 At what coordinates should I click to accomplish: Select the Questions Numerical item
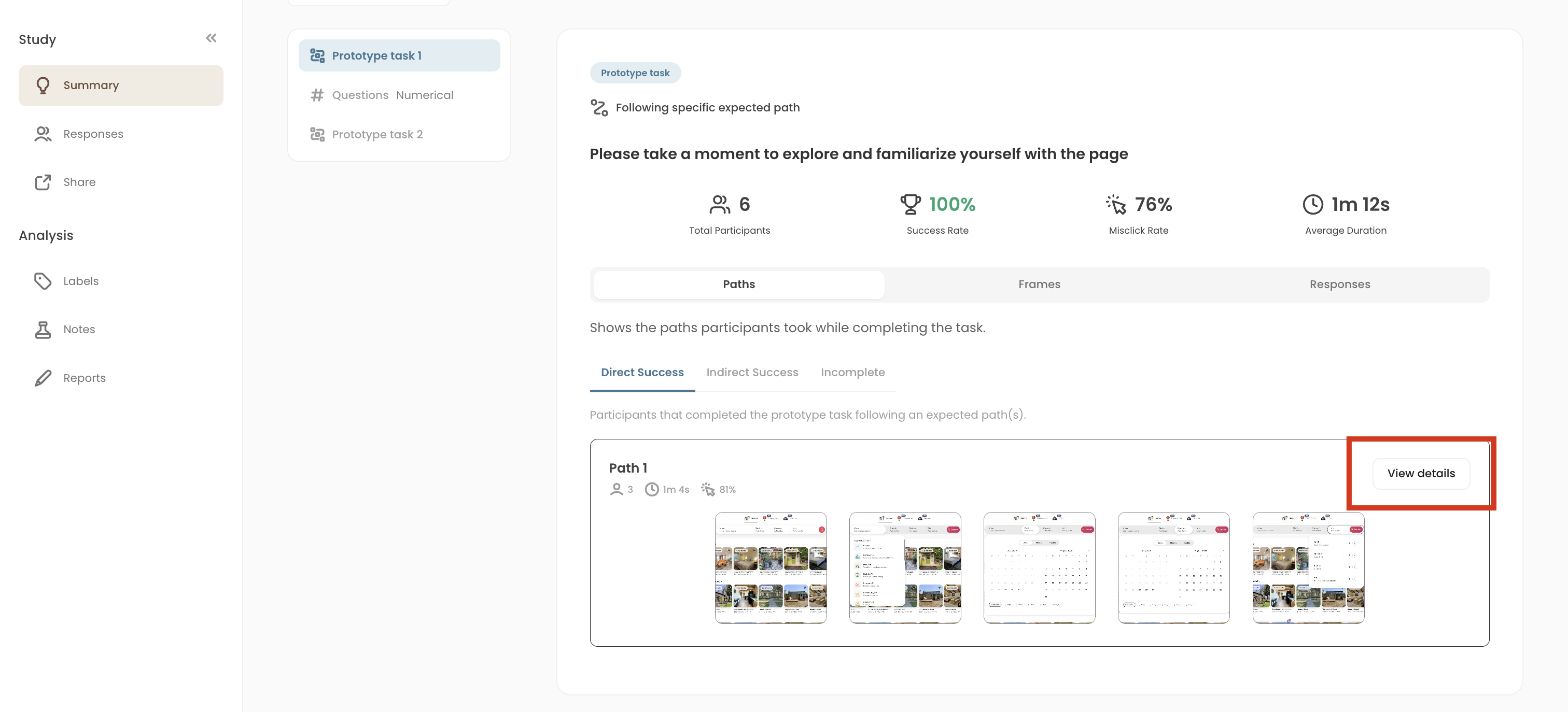point(399,95)
